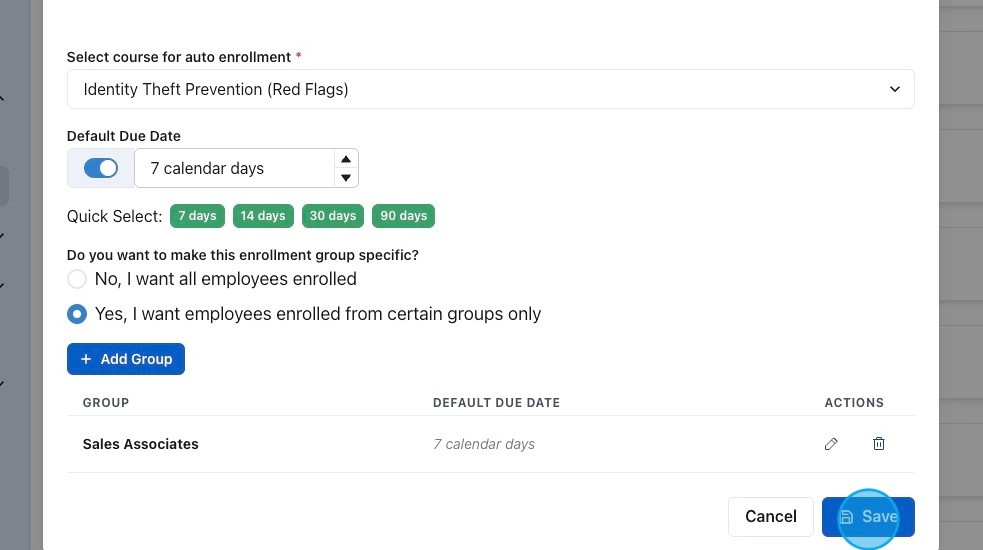
Task: Open the course auto enrollment dropdown
Action: [490, 89]
